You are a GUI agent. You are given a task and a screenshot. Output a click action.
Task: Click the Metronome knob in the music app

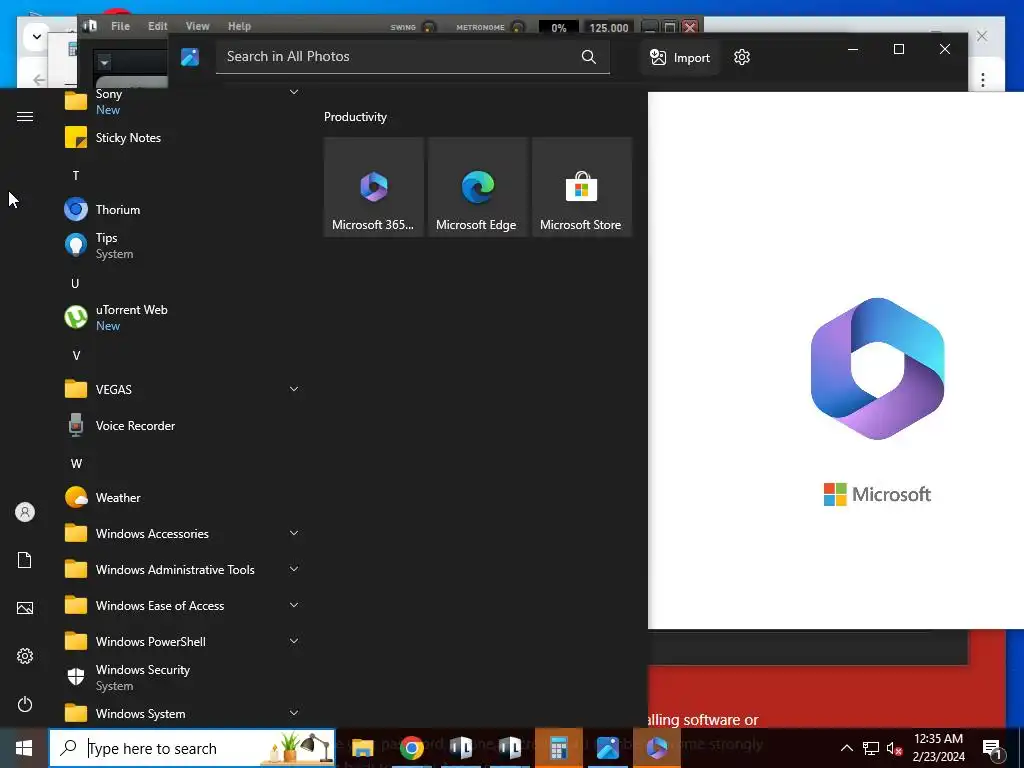coord(517,27)
